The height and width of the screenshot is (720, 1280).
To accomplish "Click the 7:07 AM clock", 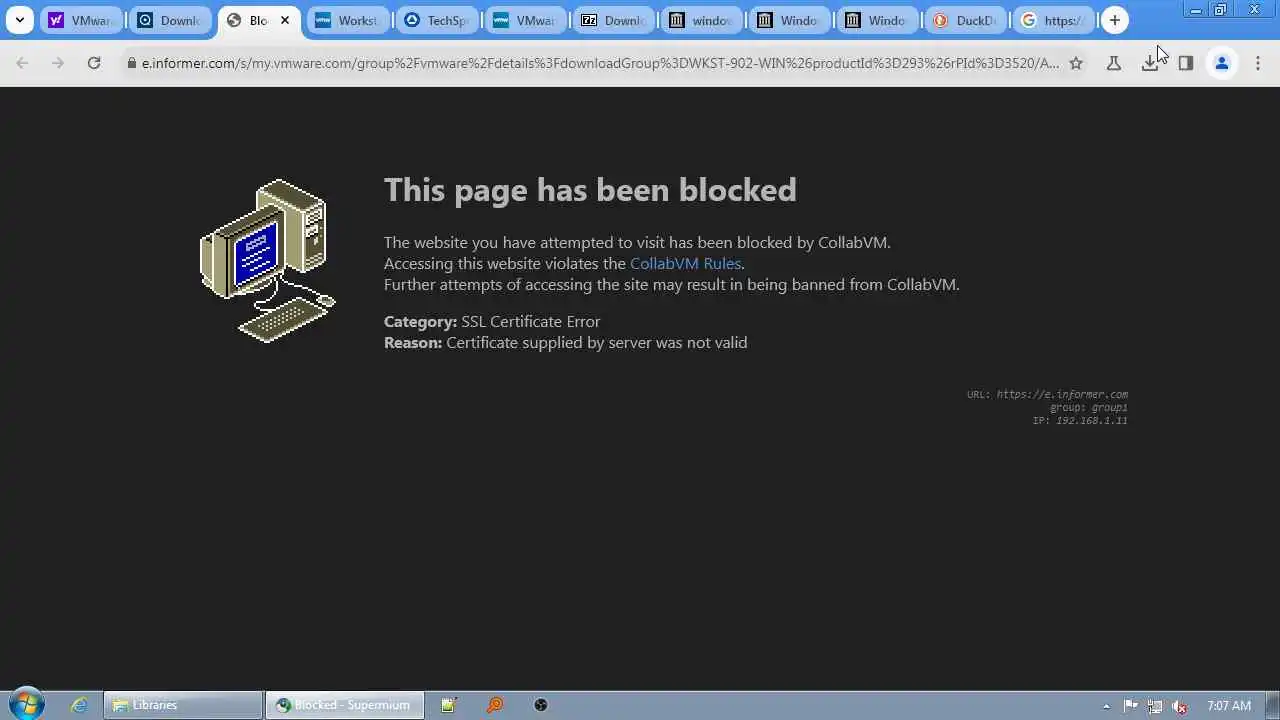I will tap(1229, 706).
